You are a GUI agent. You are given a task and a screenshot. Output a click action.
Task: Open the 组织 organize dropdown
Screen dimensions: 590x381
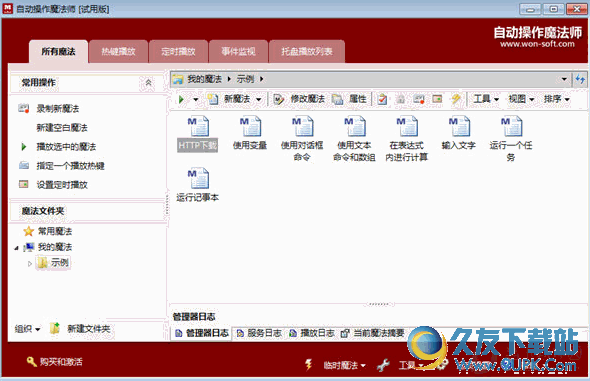click(x=27, y=329)
